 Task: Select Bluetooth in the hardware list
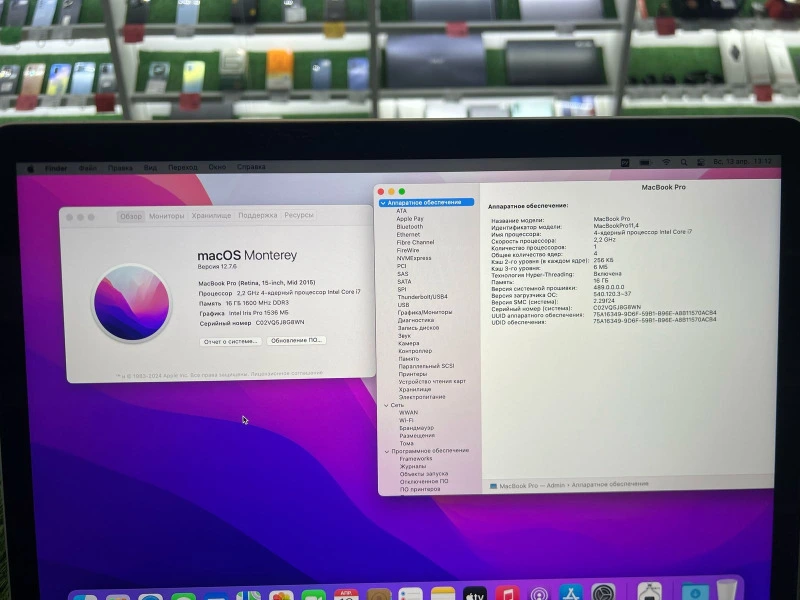tap(409, 227)
